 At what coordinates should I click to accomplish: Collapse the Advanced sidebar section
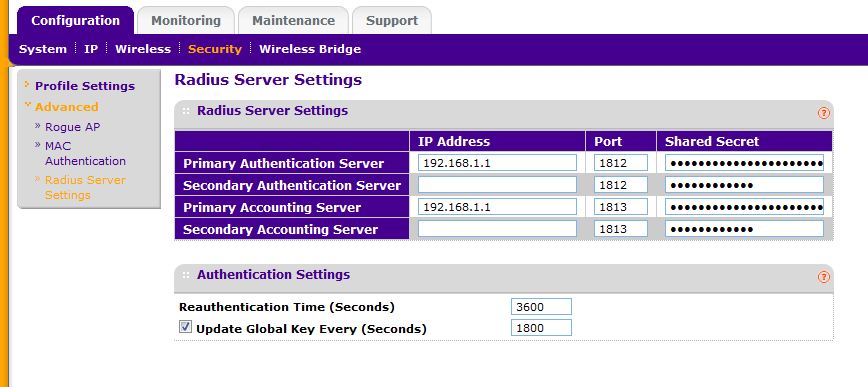(x=66, y=107)
